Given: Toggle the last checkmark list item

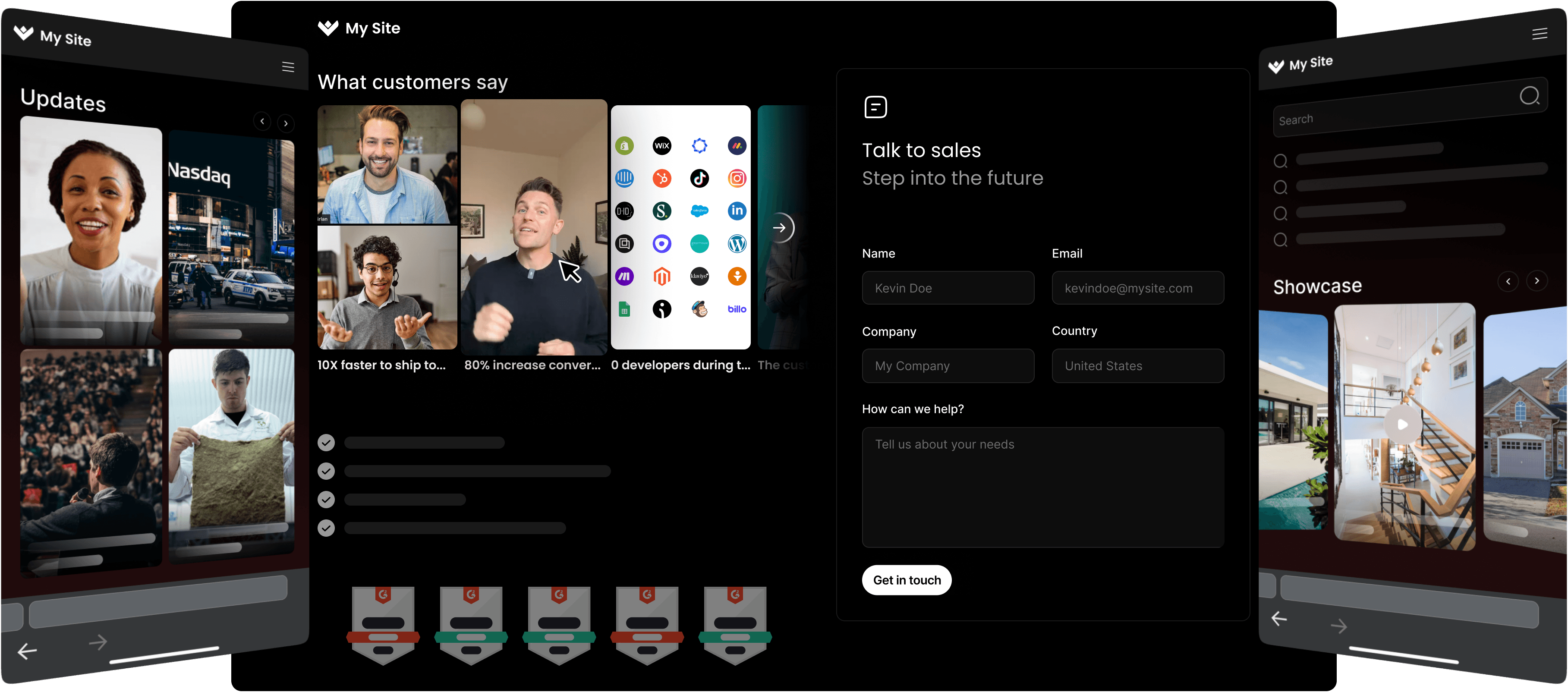Looking at the screenshot, I should click(x=326, y=528).
